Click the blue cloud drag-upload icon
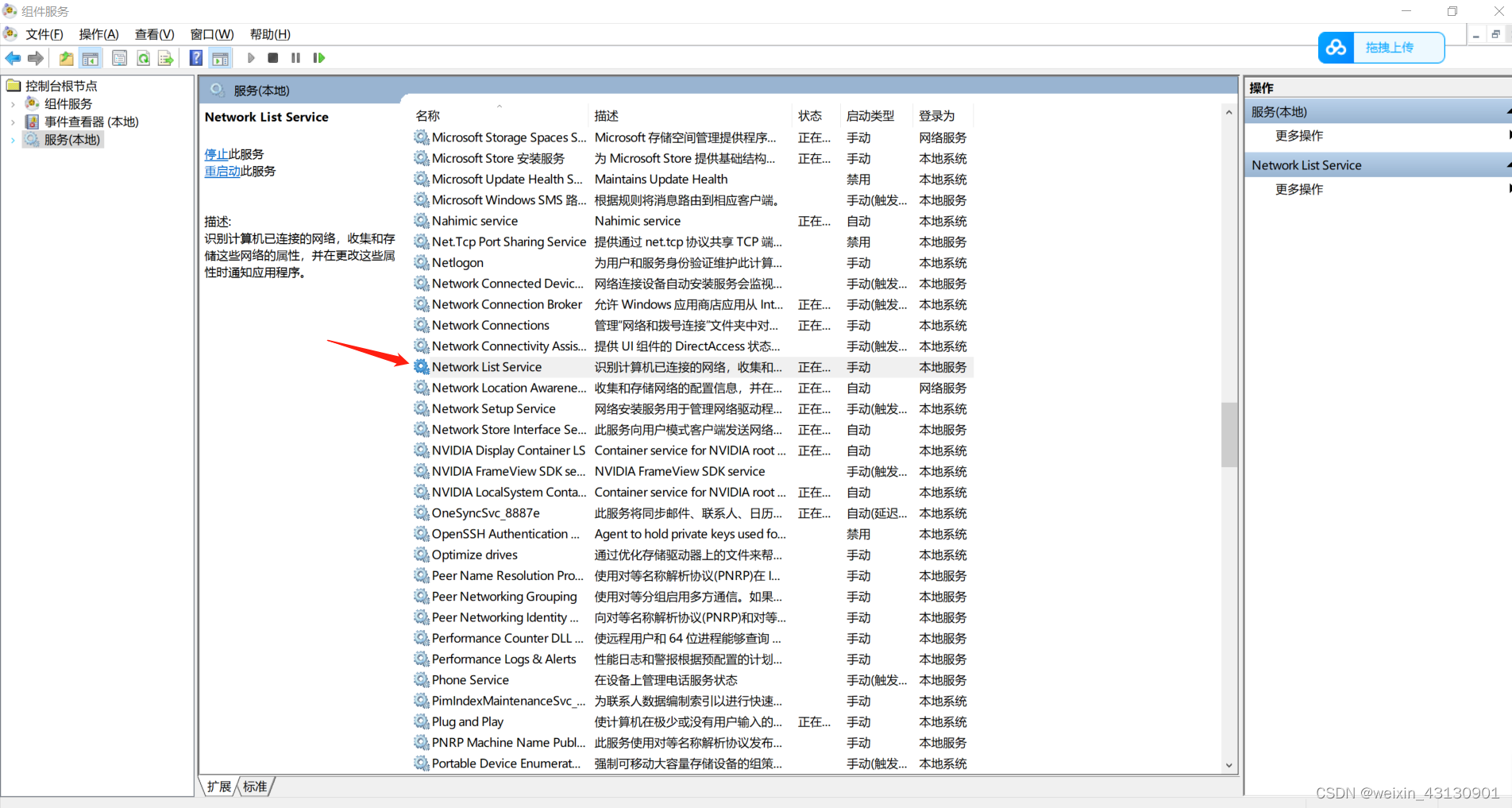1512x808 pixels. [1336, 48]
